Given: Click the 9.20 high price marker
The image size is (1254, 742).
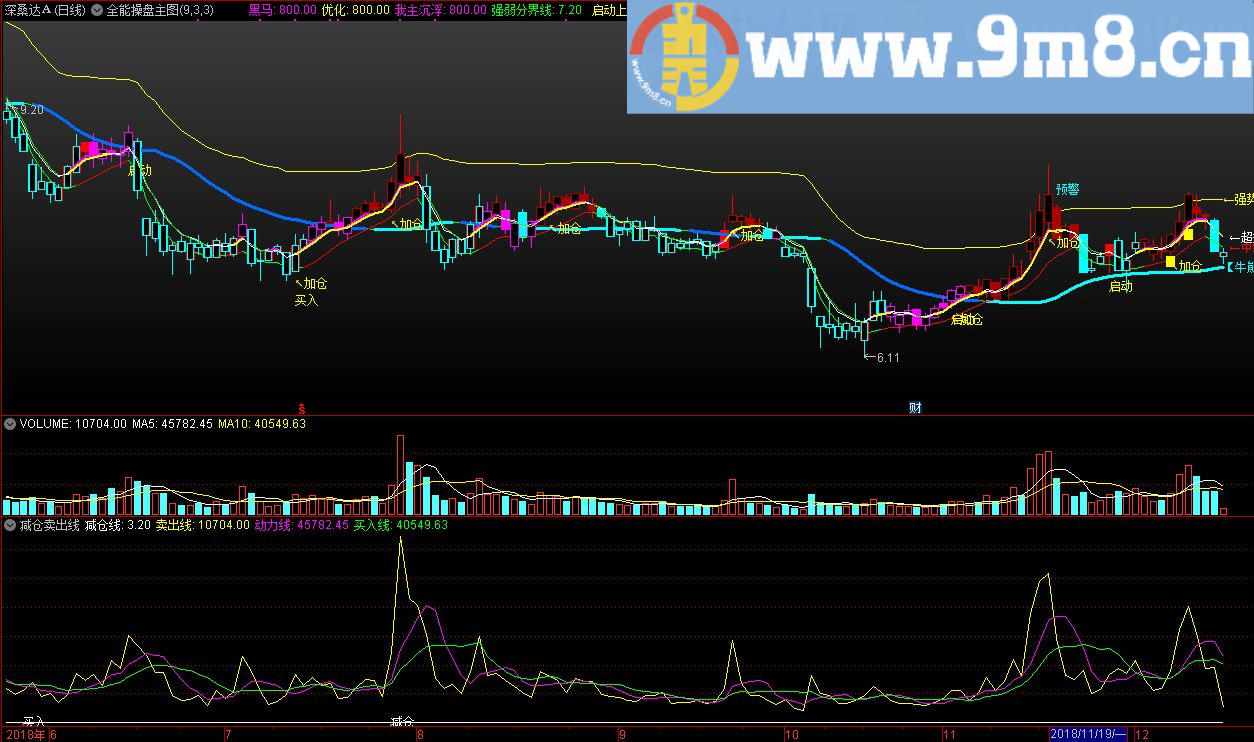Looking at the screenshot, I should coord(30,110).
